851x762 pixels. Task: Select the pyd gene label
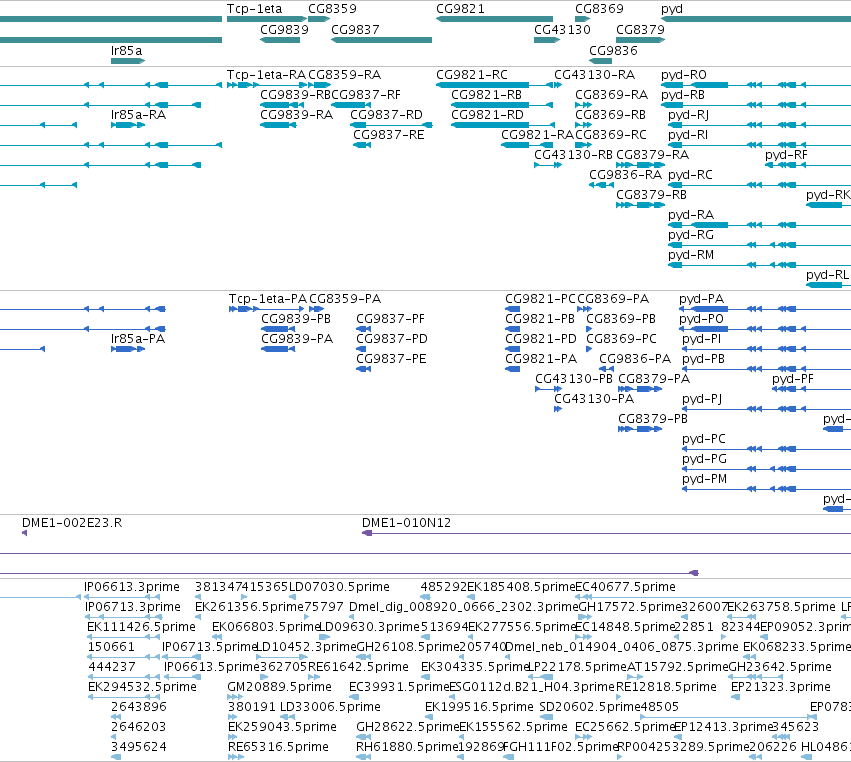click(672, 9)
